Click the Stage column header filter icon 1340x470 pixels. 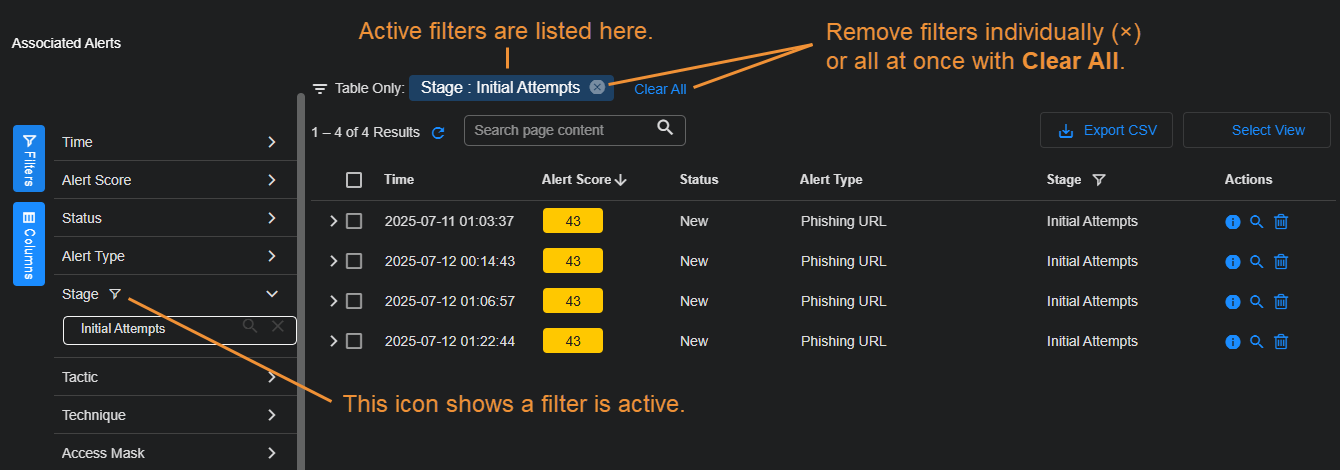tap(1099, 180)
